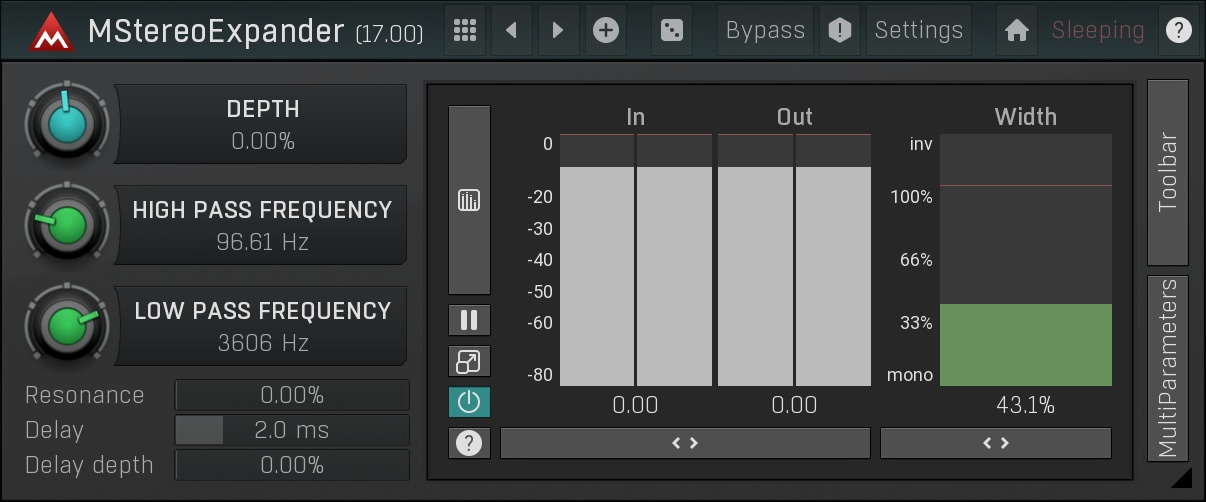Screen dimensions: 1206x502
Task: Open the Settings button
Action: pyautogui.click(x=919, y=30)
